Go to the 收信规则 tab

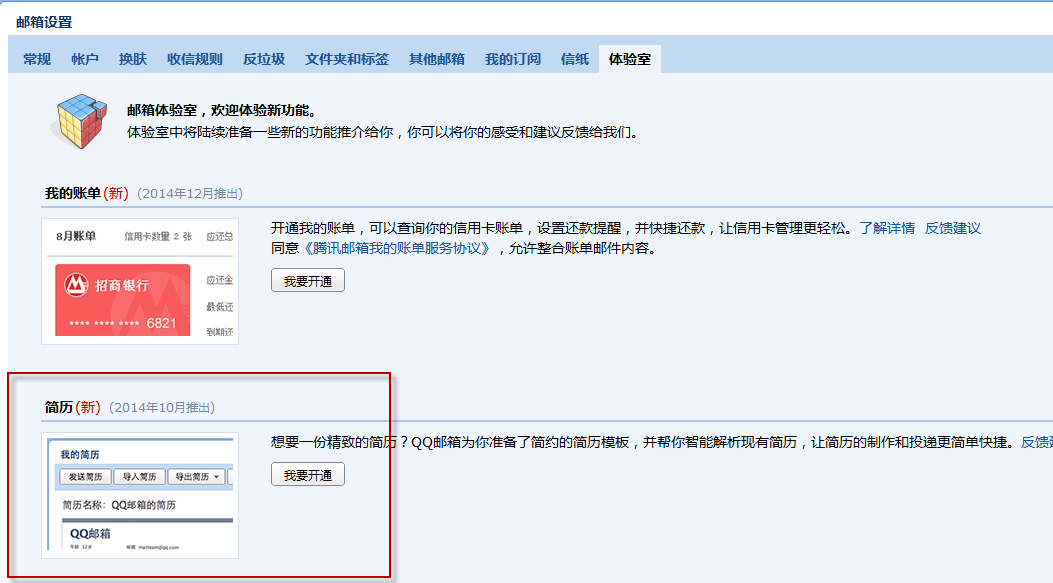(195, 59)
